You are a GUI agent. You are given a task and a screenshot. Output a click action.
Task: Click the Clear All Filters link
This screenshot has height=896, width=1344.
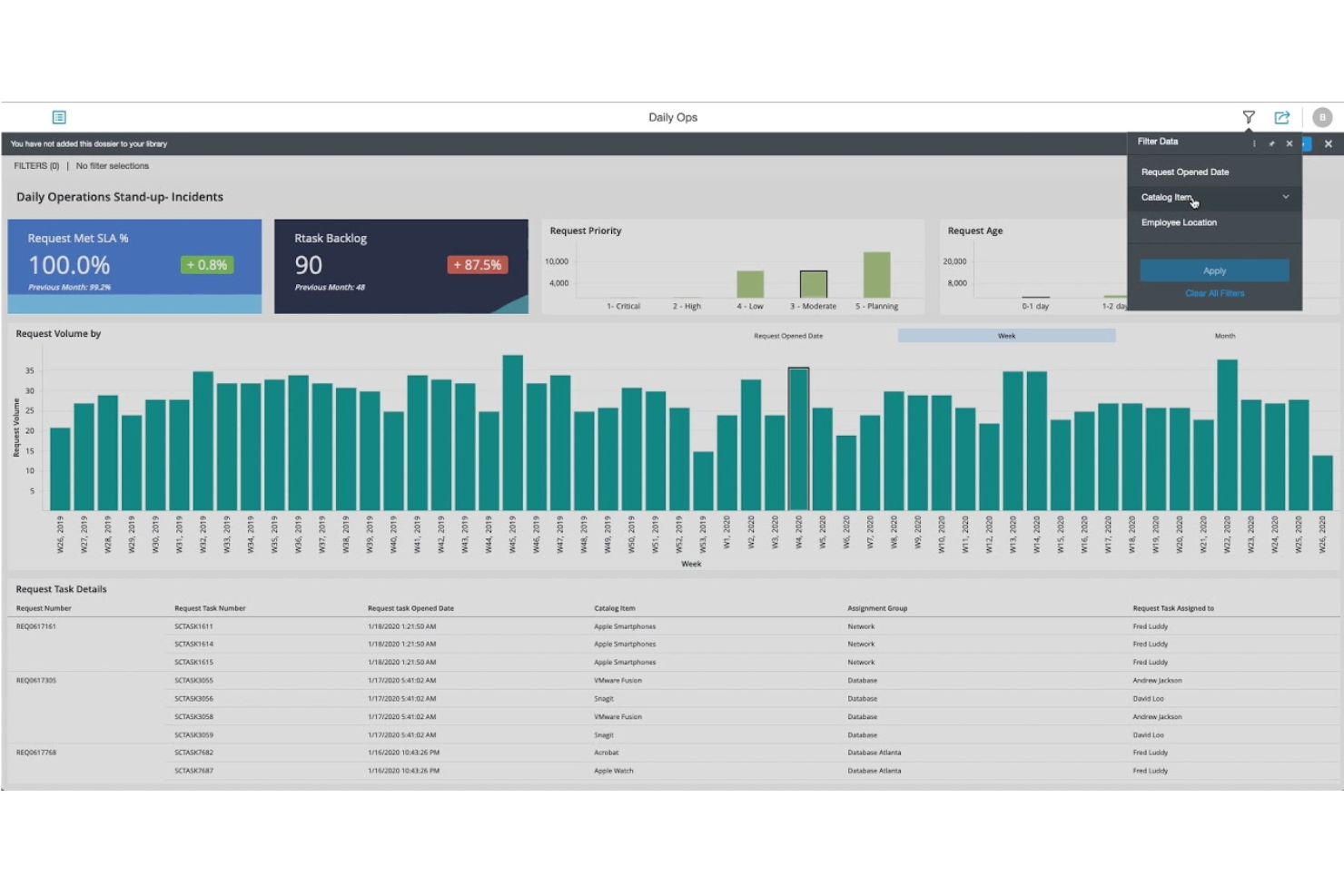click(x=1214, y=292)
